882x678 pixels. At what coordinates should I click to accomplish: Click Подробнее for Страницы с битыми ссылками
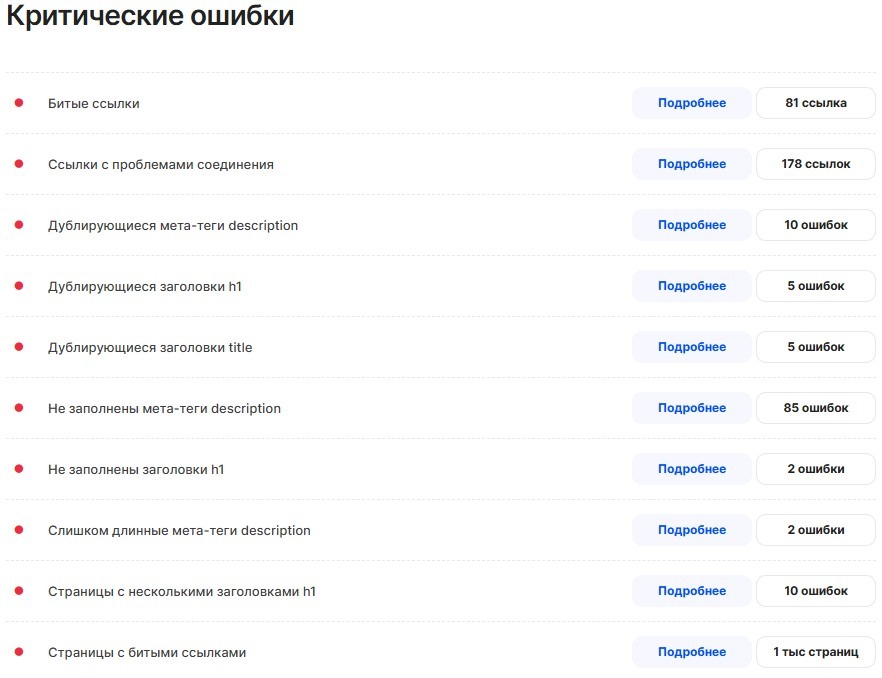(x=691, y=652)
